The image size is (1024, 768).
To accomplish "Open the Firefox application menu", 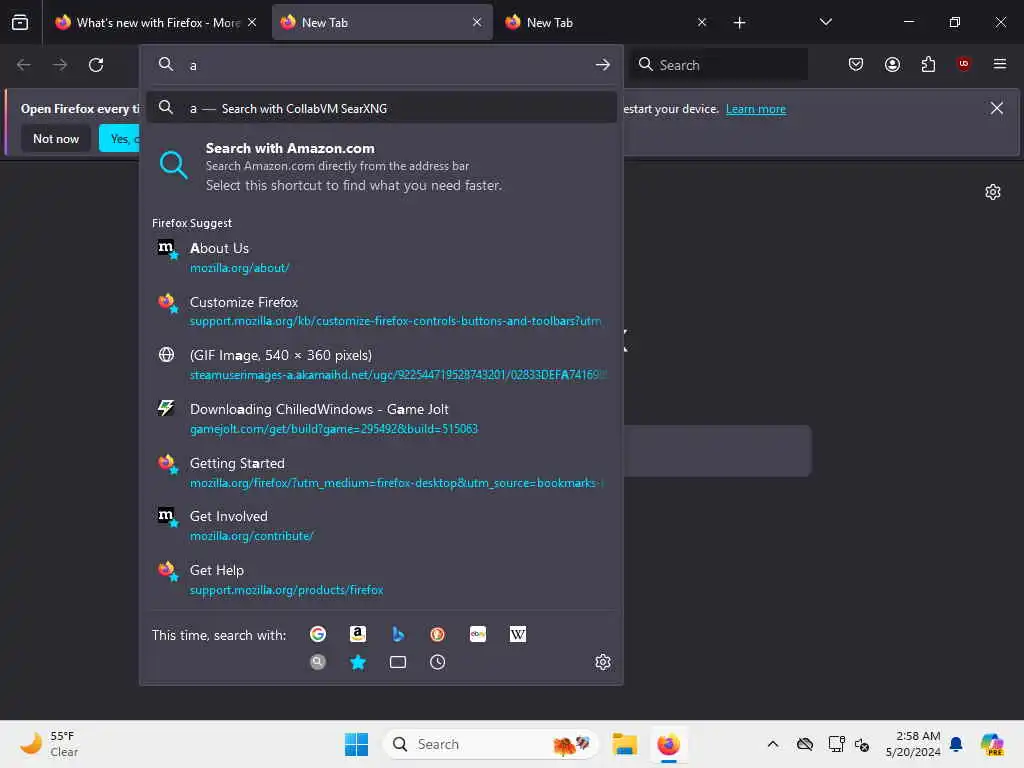I will pyautogui.click(x=999, y=64).
